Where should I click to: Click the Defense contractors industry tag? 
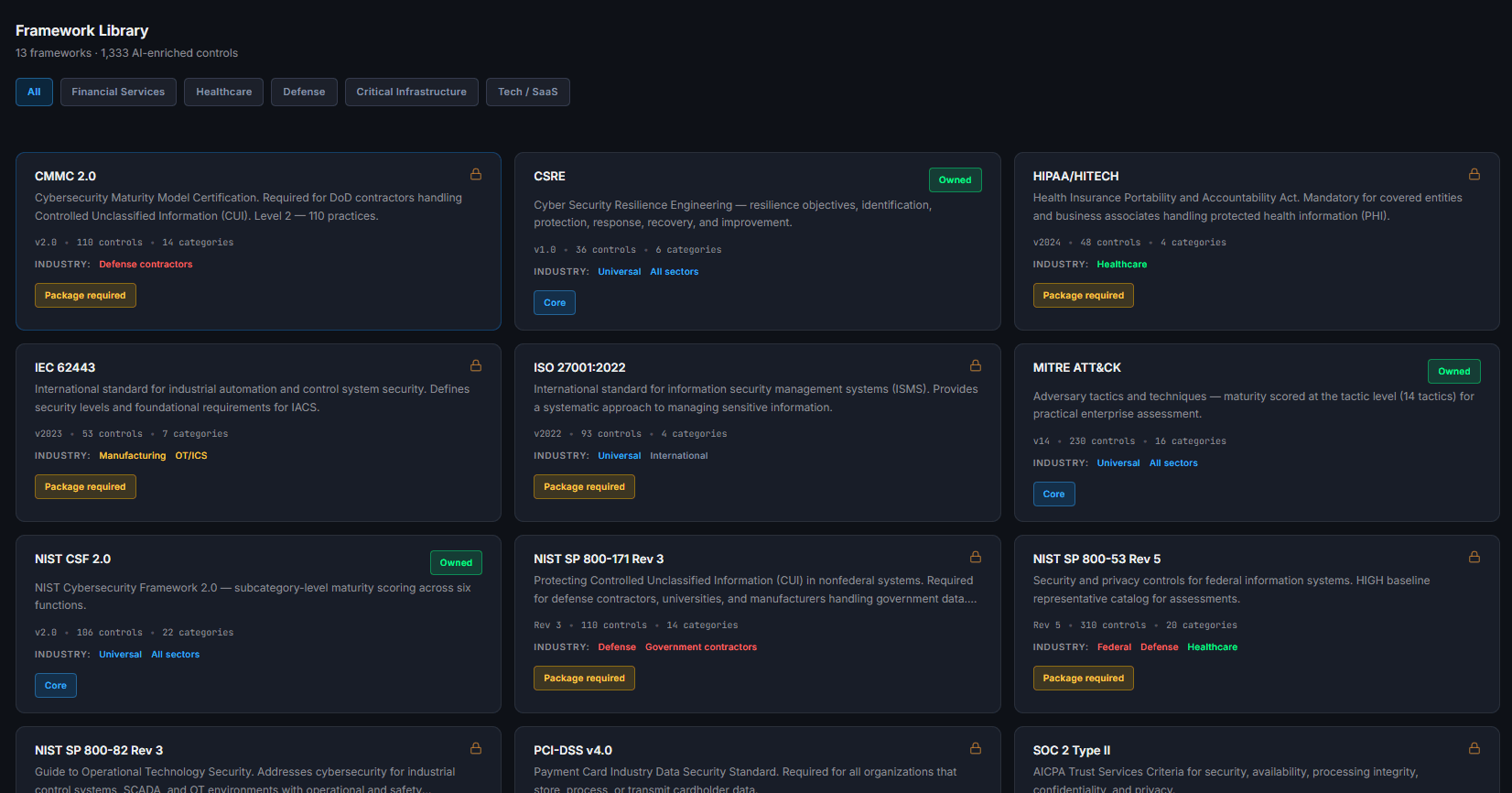[146, 264]
